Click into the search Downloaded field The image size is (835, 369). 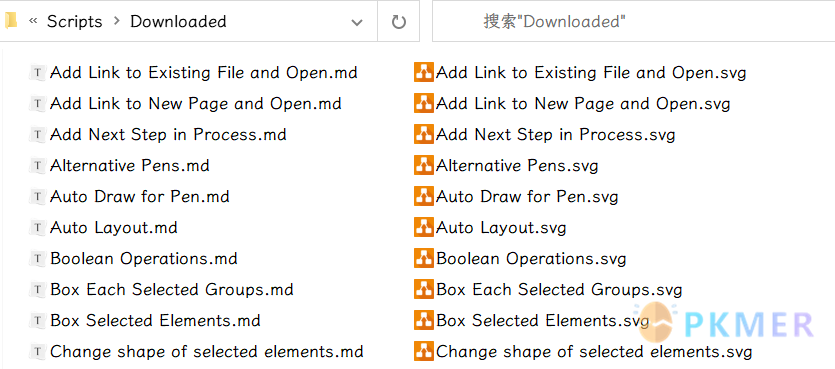(x=633, y=21)
